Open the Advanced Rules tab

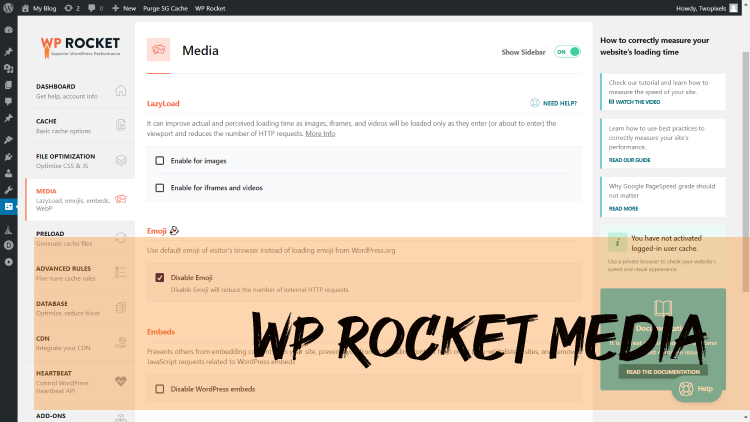[80, 273]
